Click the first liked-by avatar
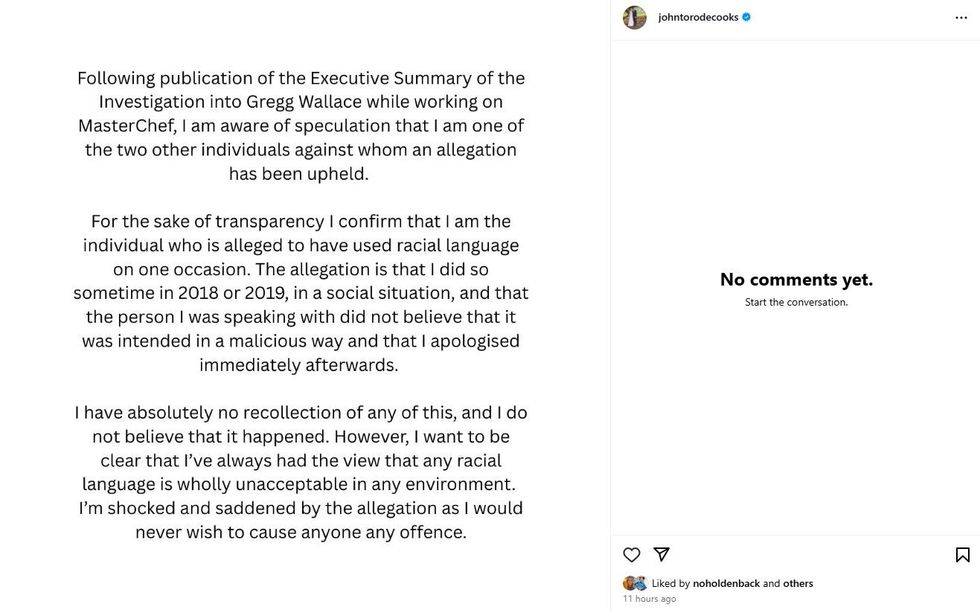The width and height of the screenshot is (980, 612). (x=628, y=583)
